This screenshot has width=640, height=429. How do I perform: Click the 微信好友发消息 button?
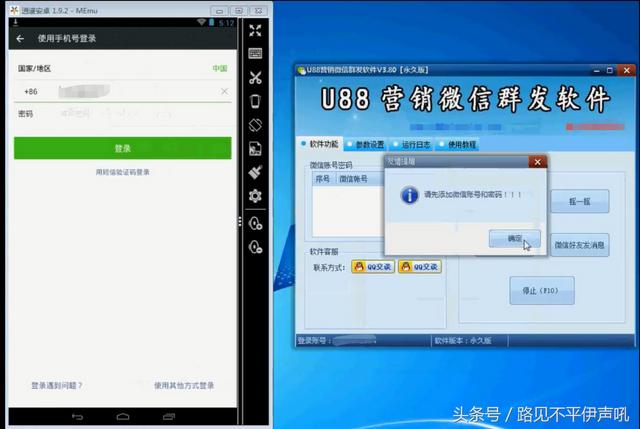[580, 245]
